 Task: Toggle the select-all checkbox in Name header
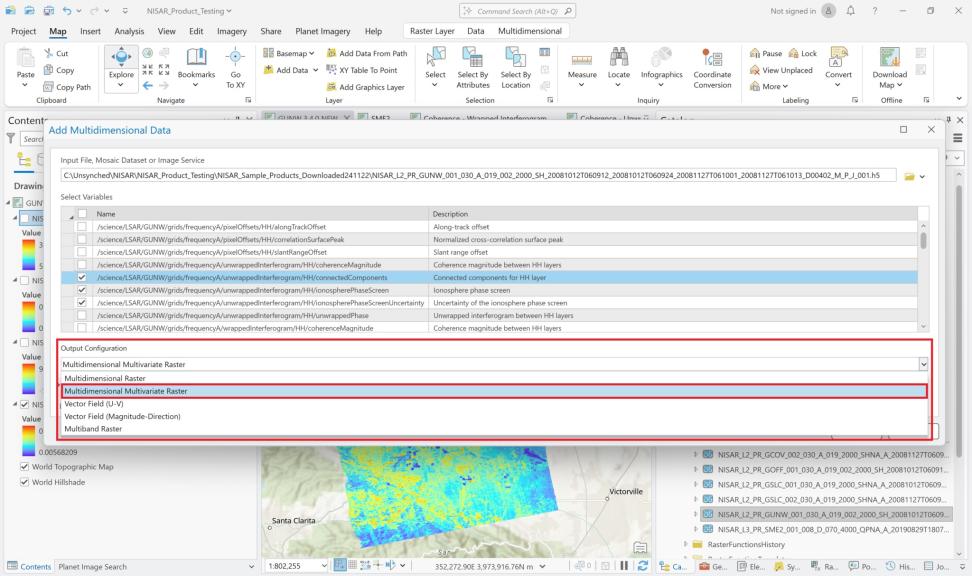click(x=82, y=214)
